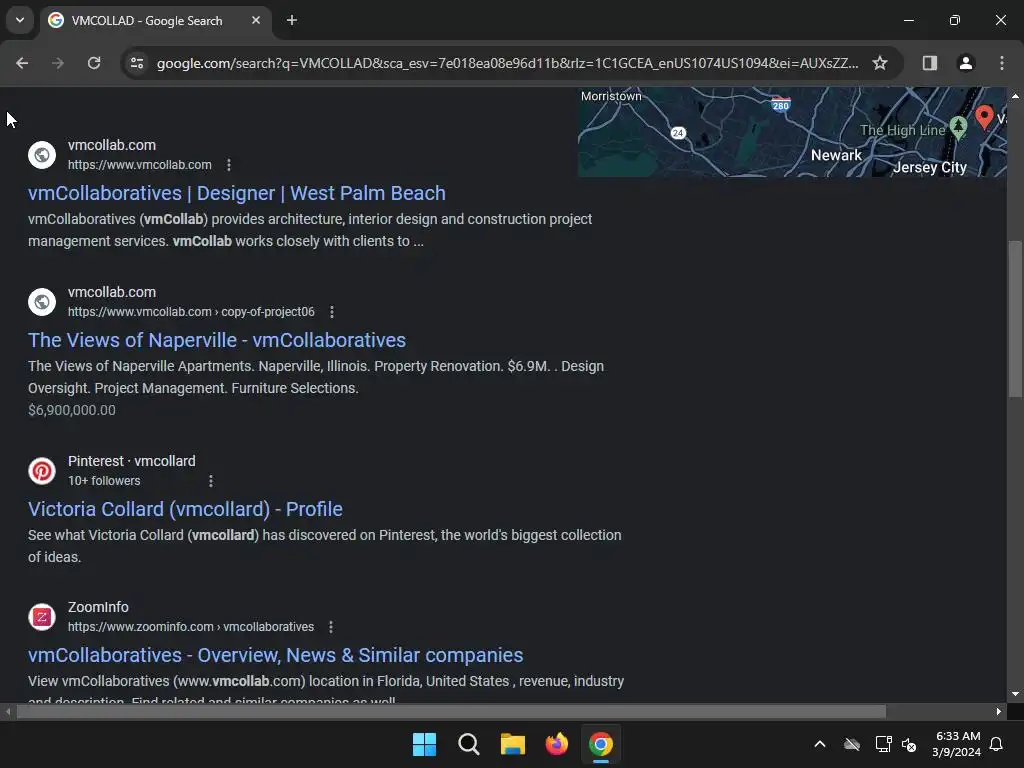Click the vmcollab.com copy-of-project06 URL
Viewport: 1024px width, 768px height.
pyautogui.click(x=191, y=312)
